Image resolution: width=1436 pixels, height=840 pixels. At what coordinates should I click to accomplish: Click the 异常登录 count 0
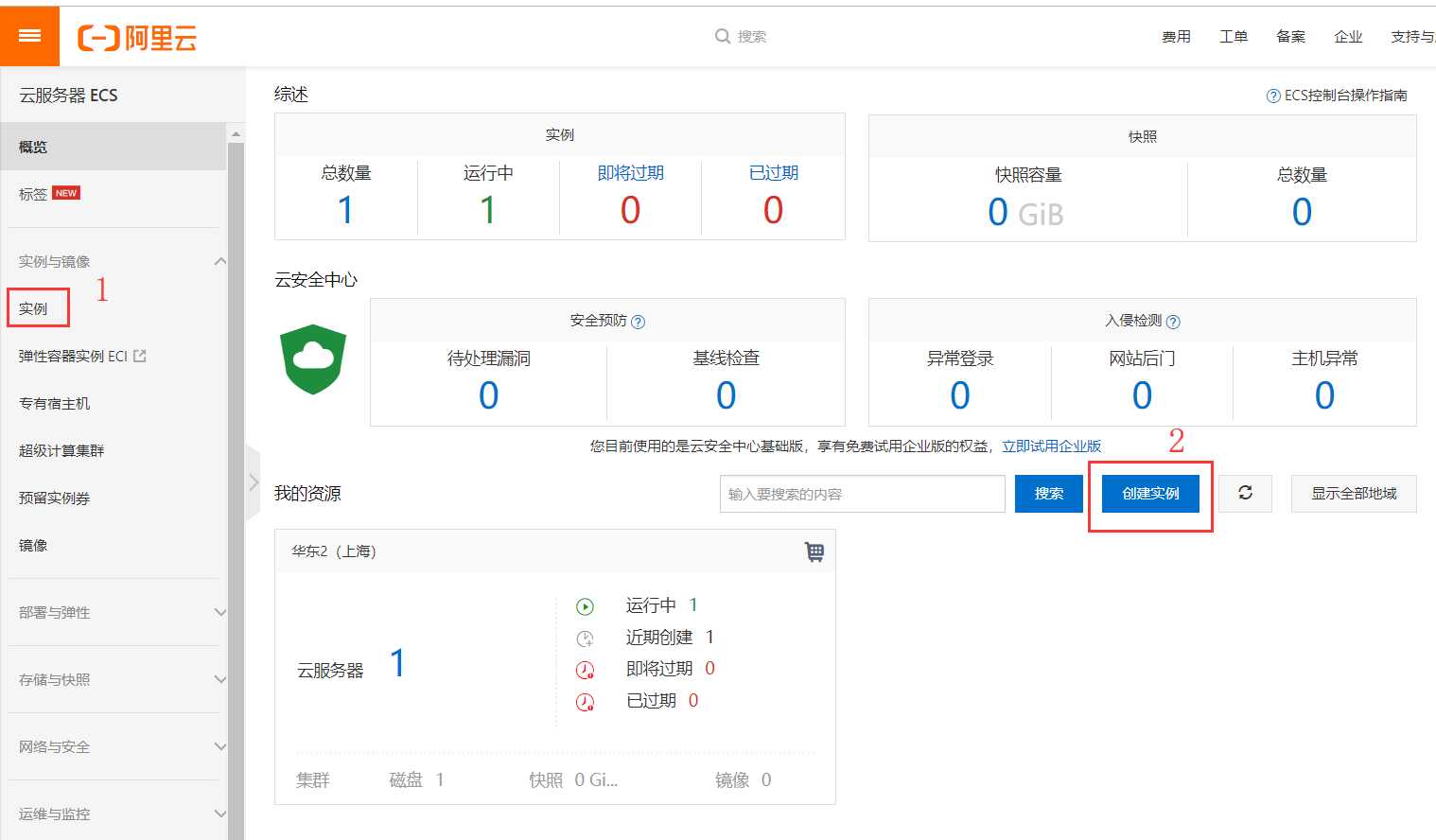[960, 395]
